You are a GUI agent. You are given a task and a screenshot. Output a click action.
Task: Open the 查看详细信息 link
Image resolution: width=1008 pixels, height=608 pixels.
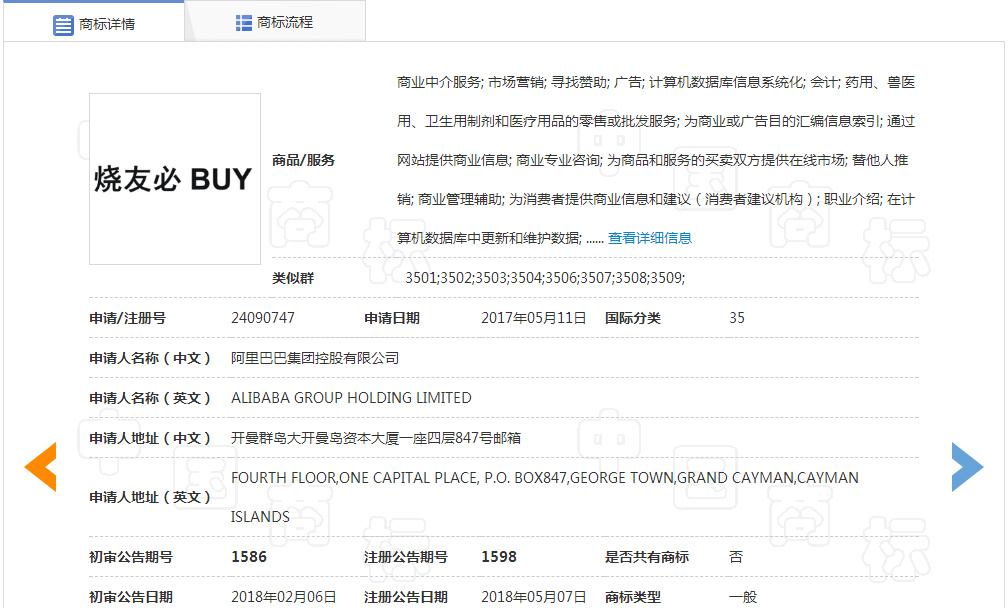click(650, 238)
